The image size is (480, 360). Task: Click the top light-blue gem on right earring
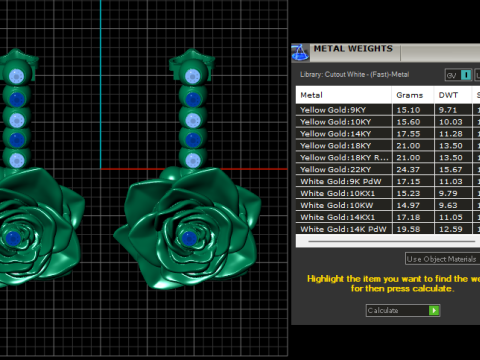[192, 76]
